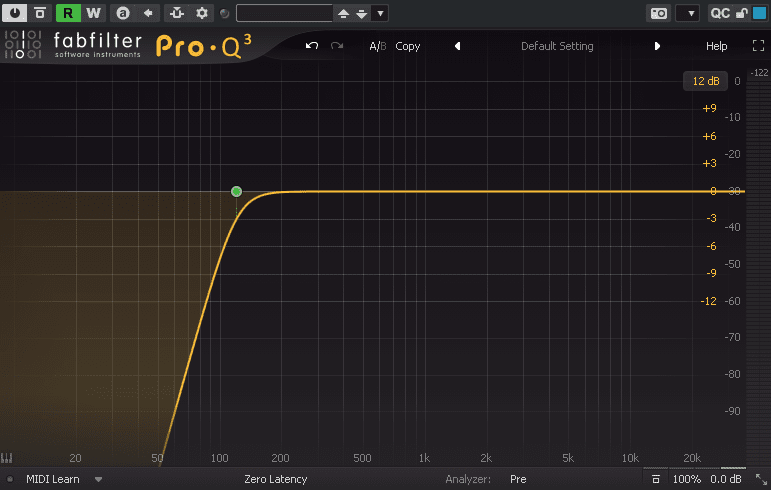This screenshot has height=490, width=771.
Task: Switch A/B state
Action: tap(378, 46)
